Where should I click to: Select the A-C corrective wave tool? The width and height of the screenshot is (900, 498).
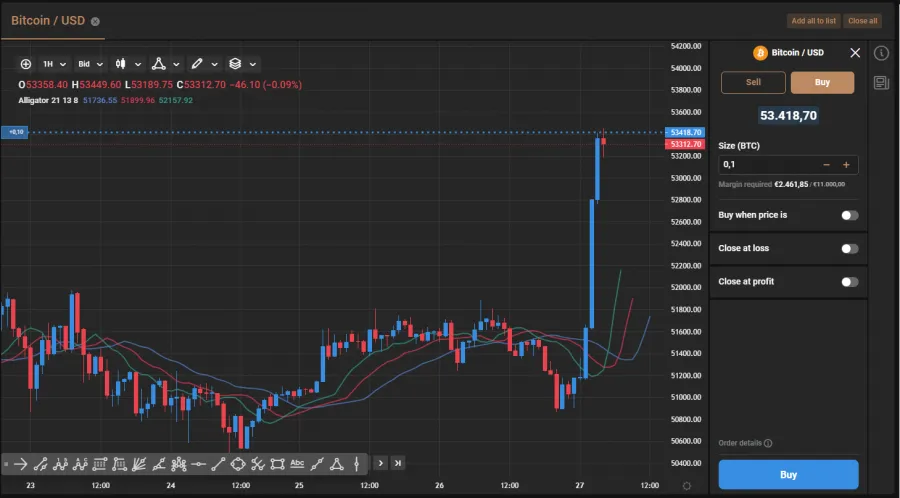80,464
